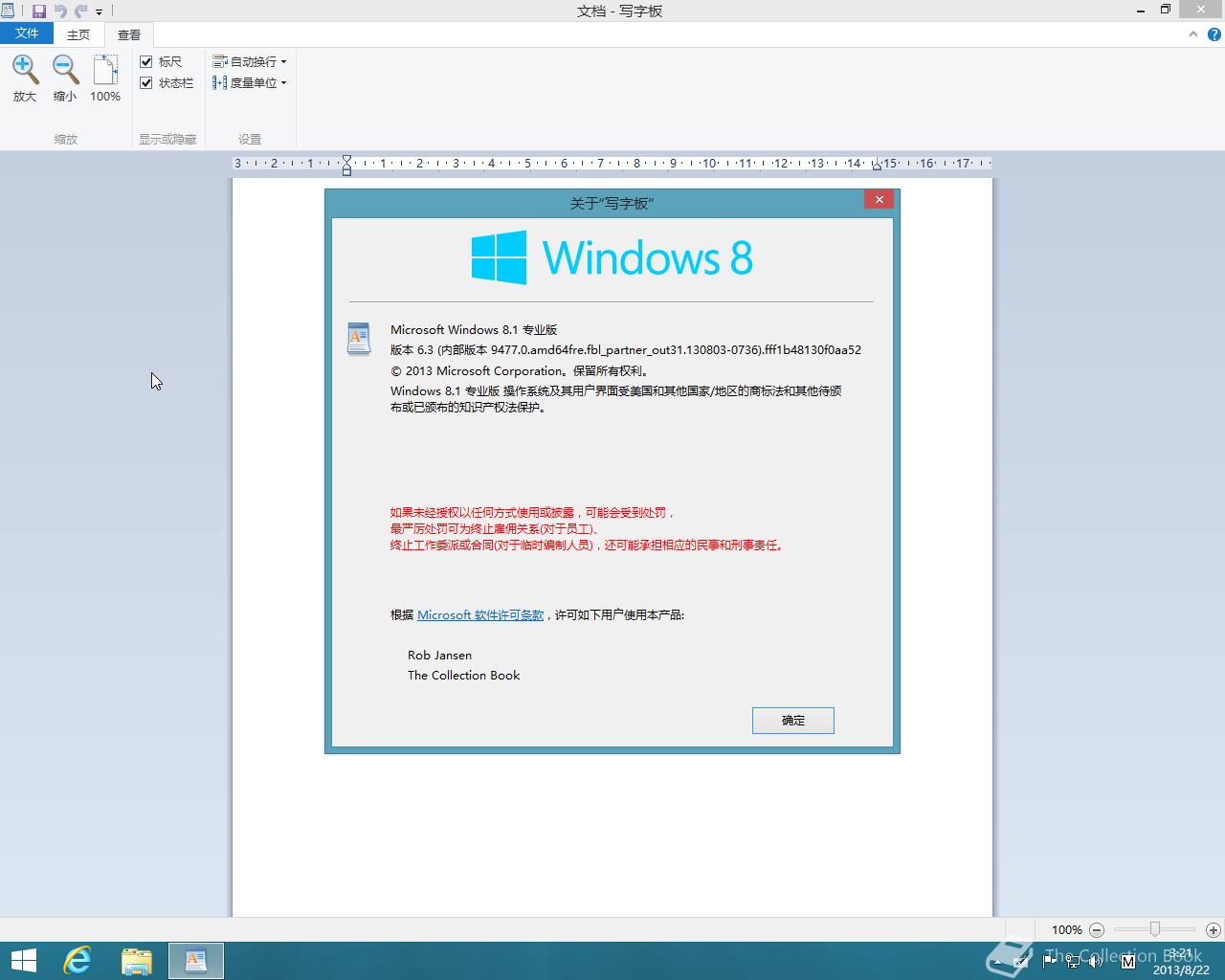Click the Undo arrow in quick access toolbar

pos(60,11)
